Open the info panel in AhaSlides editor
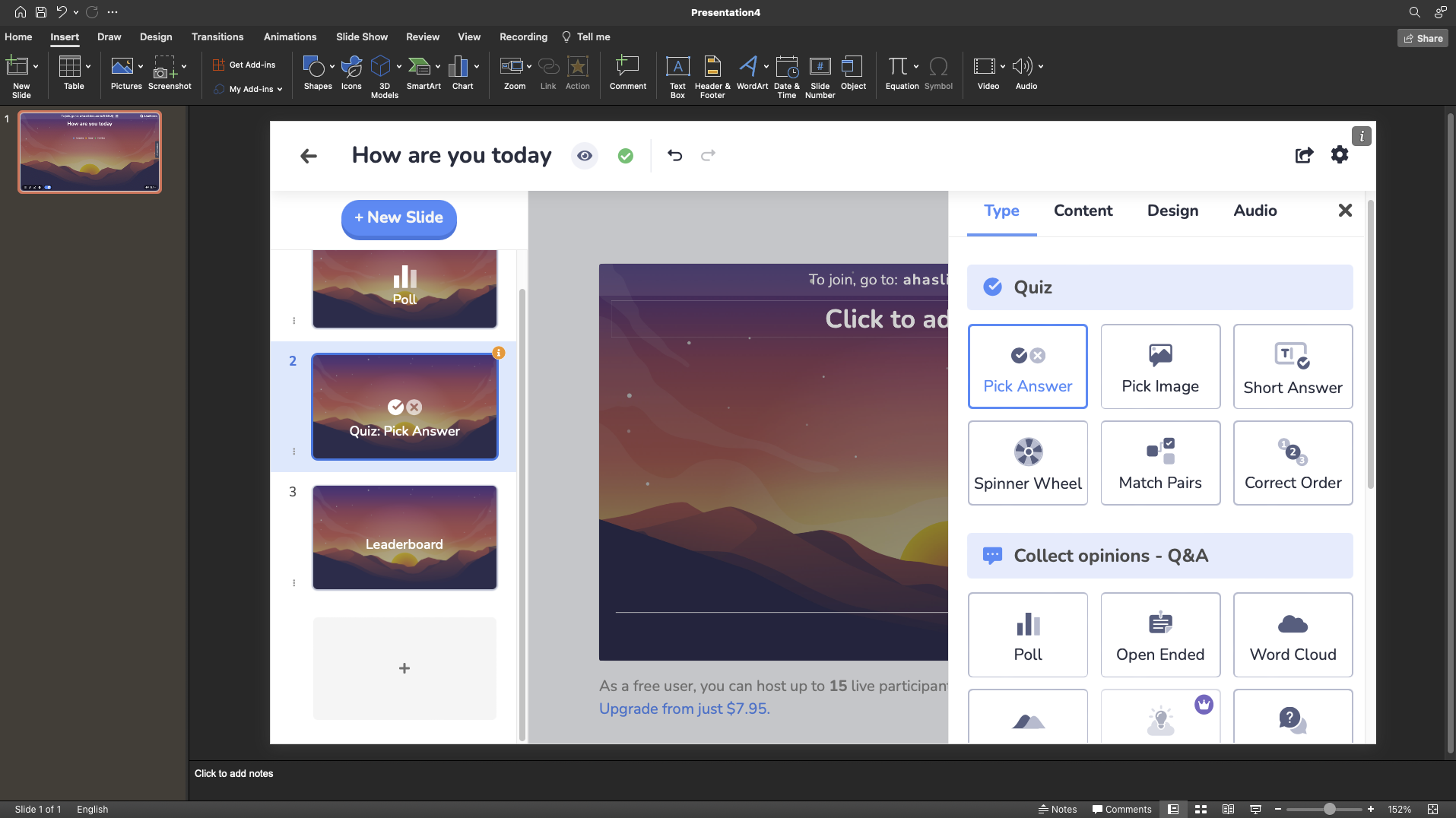 1361,136
